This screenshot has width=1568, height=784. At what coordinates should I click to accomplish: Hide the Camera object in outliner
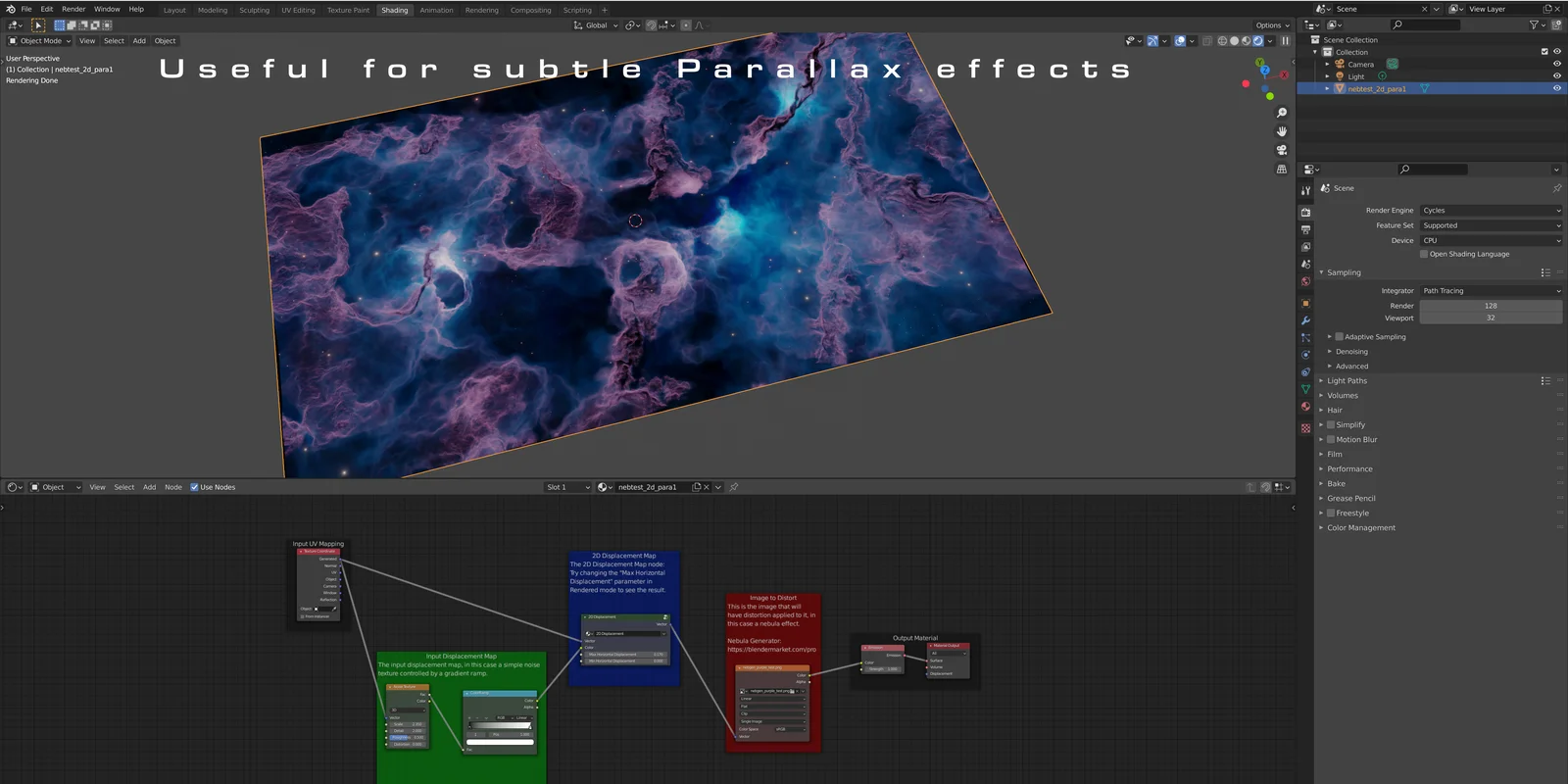(x=1557, y=64)
